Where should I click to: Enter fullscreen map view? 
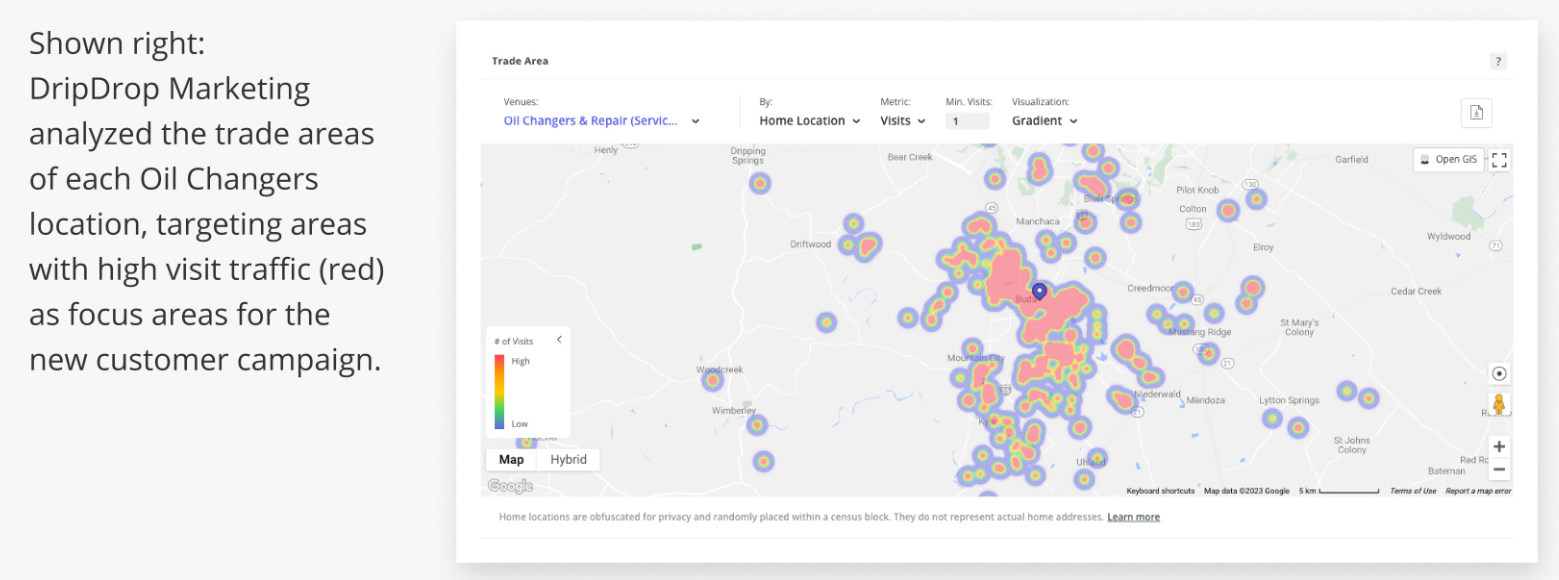click(x=1499, y=159)
